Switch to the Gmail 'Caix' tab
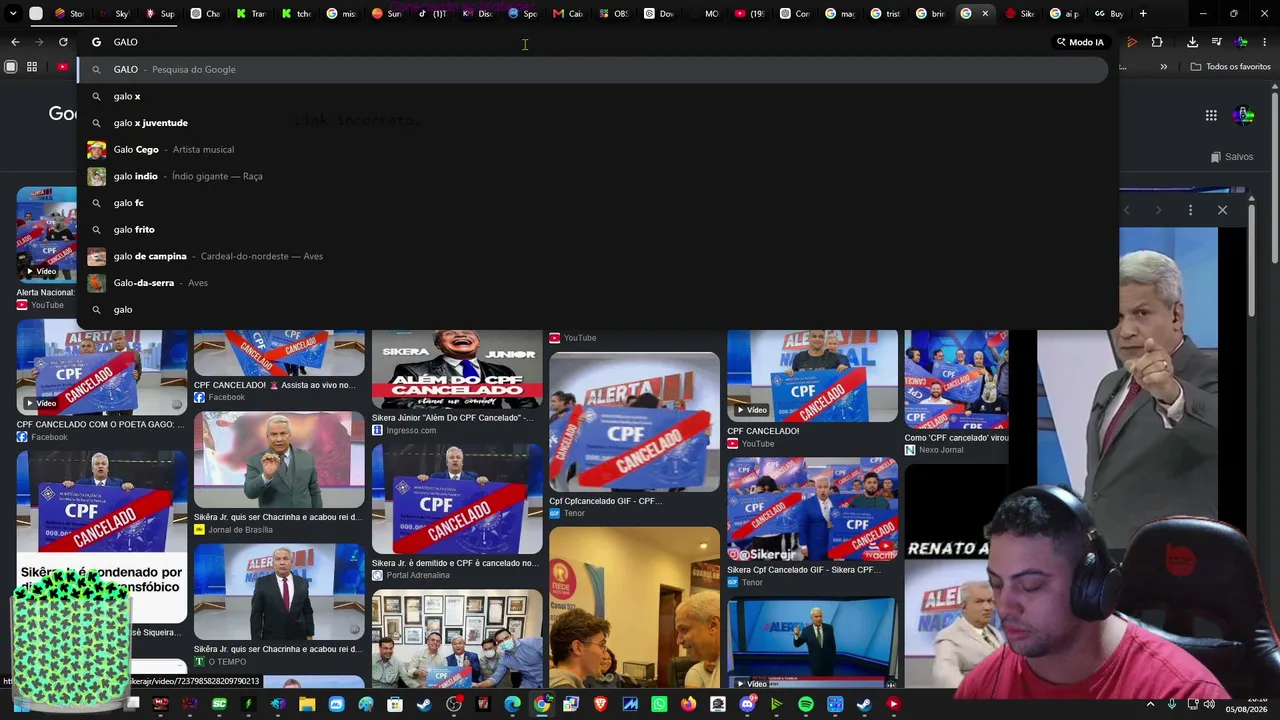The height and width of the screenshot is (720, 1280). pyautogui.click(x=568, y=14)
